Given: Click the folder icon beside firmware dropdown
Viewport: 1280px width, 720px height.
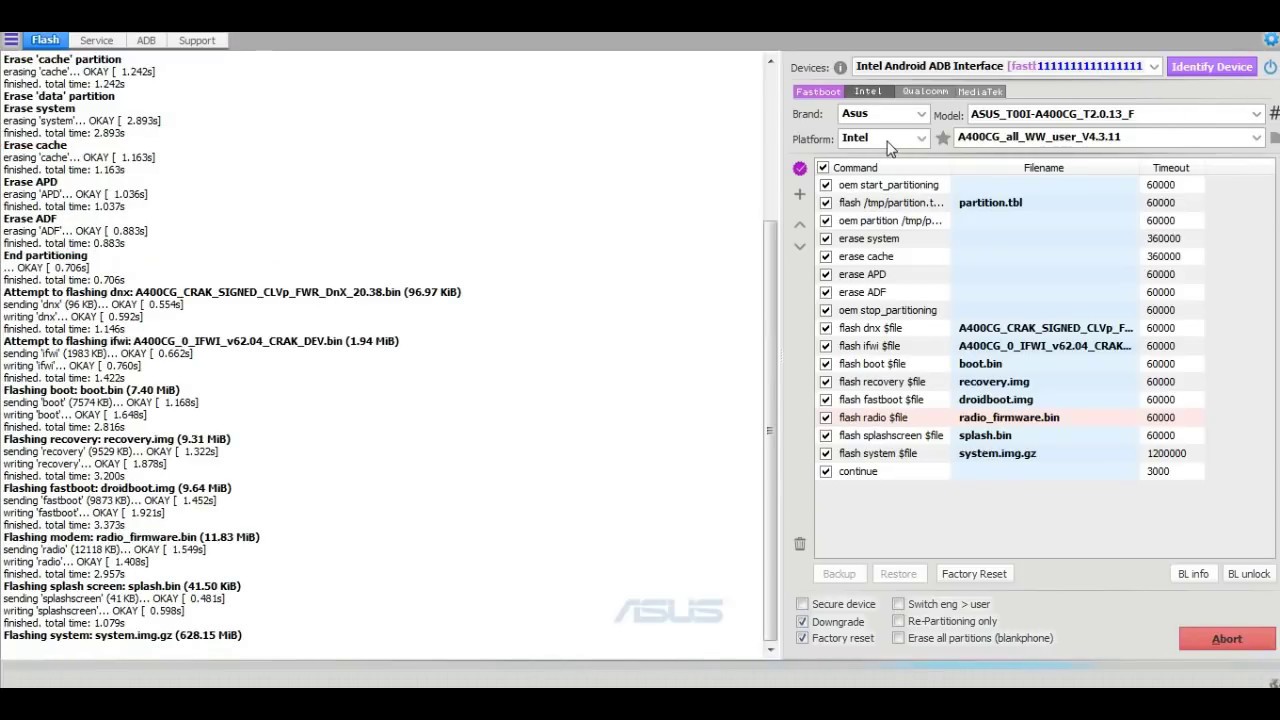Looking at the screenshot, I should (1274, 138).
